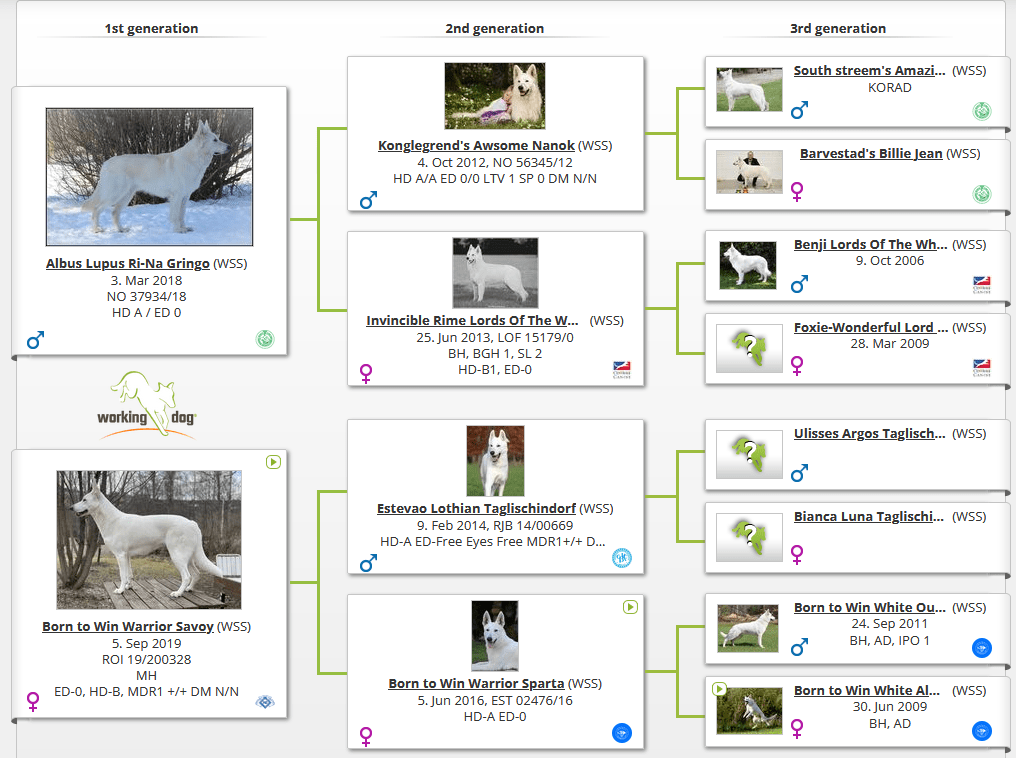
Task: Click blue club badge on Born to Win Warrior Sparta card
Action: tap(622, 733)
